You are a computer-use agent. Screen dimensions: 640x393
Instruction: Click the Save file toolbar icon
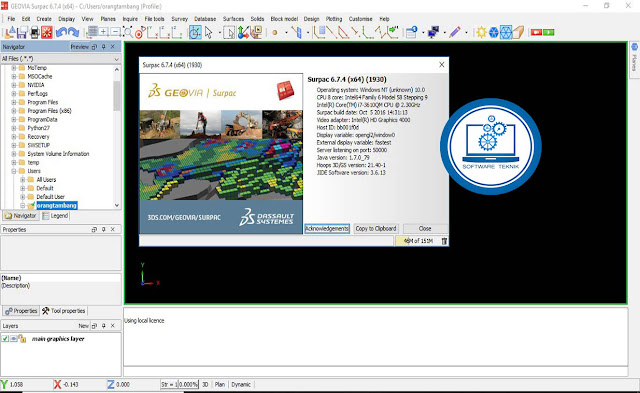23,32
